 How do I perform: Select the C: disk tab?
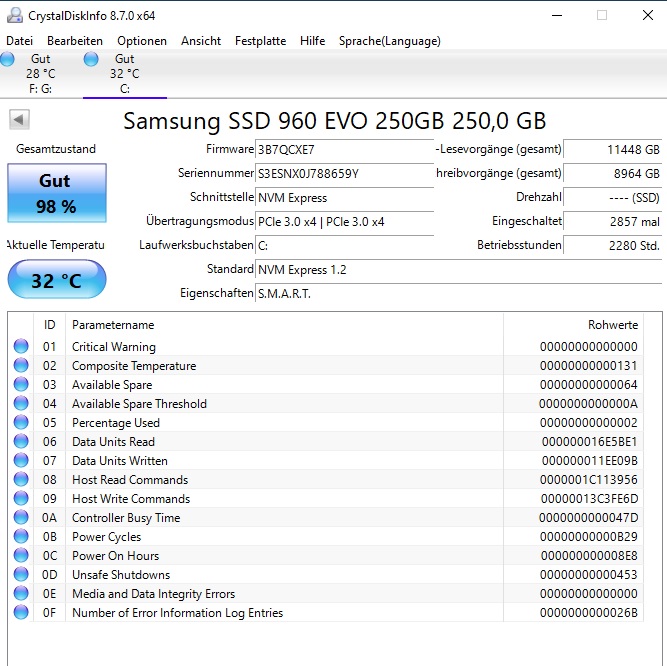pyautogui.click(x=125, y=74)
